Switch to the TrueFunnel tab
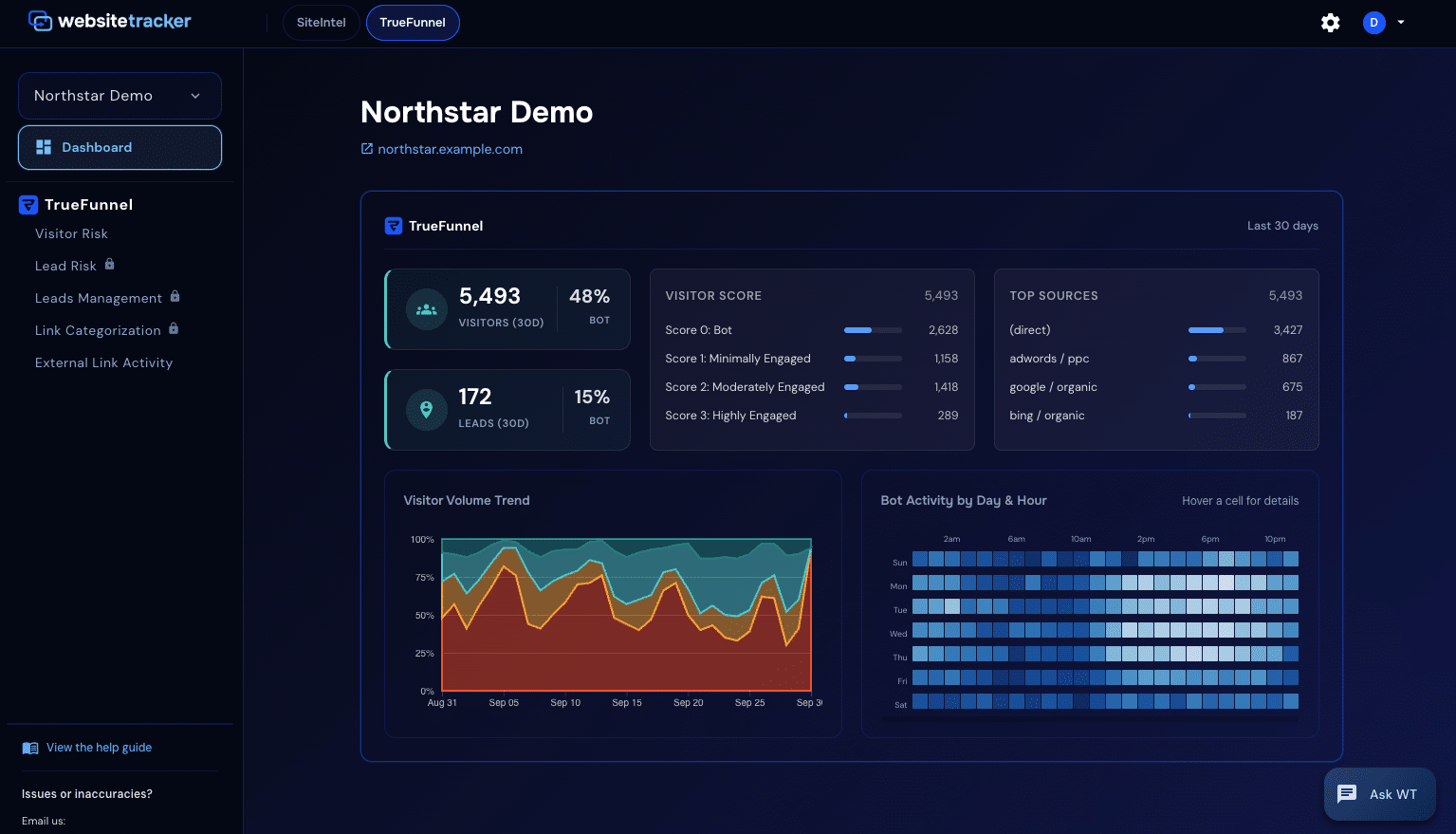The image size is (1456, 834). 413,23
